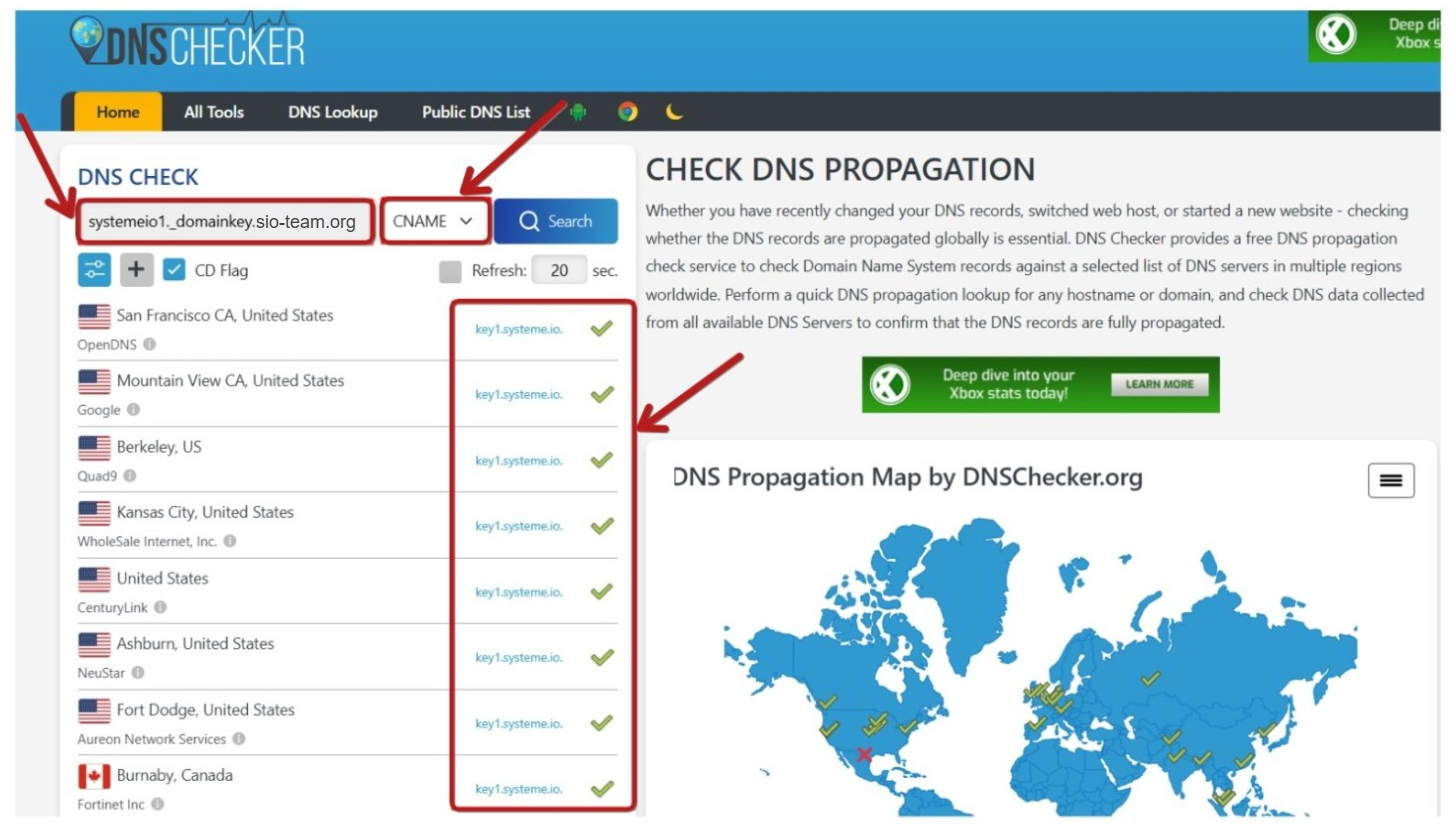Open the CNAME record type dropdown
This screenshot has width=1452, height=835.
point(435,221)
